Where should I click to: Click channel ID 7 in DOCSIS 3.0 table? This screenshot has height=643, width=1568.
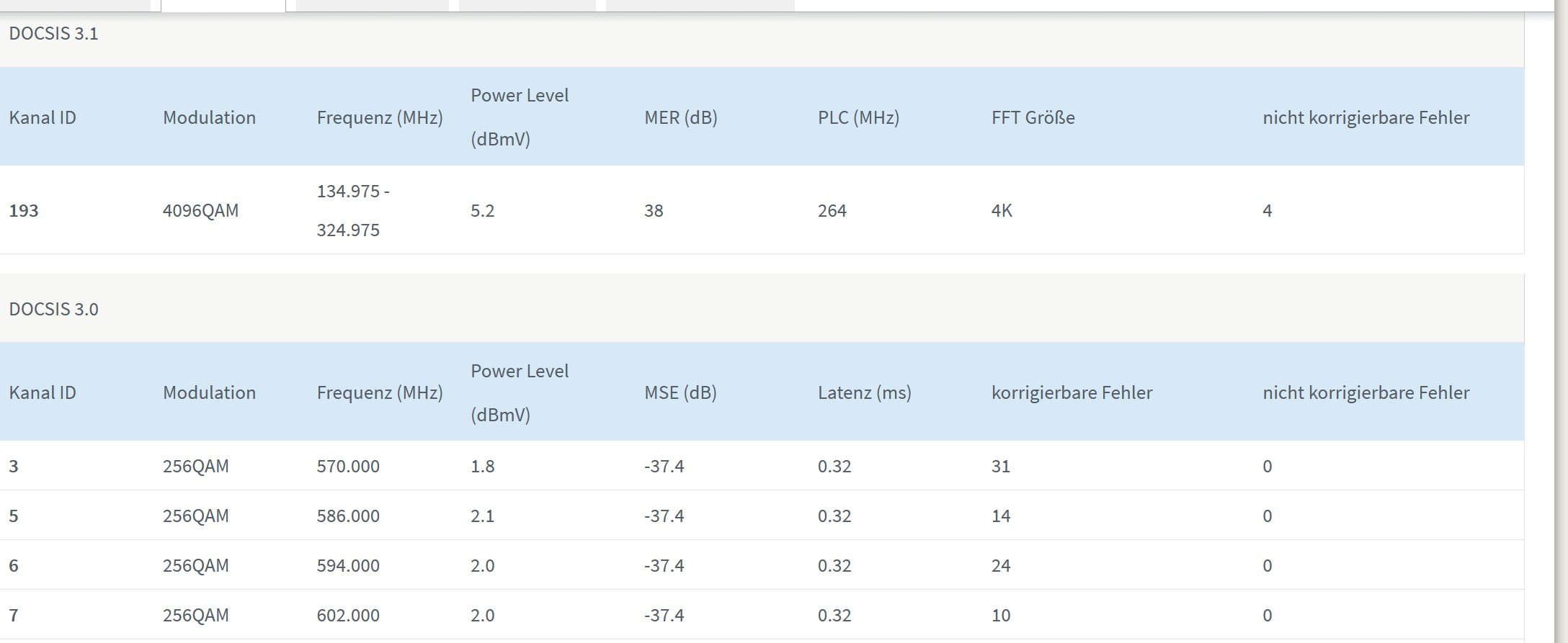(14, 616)
